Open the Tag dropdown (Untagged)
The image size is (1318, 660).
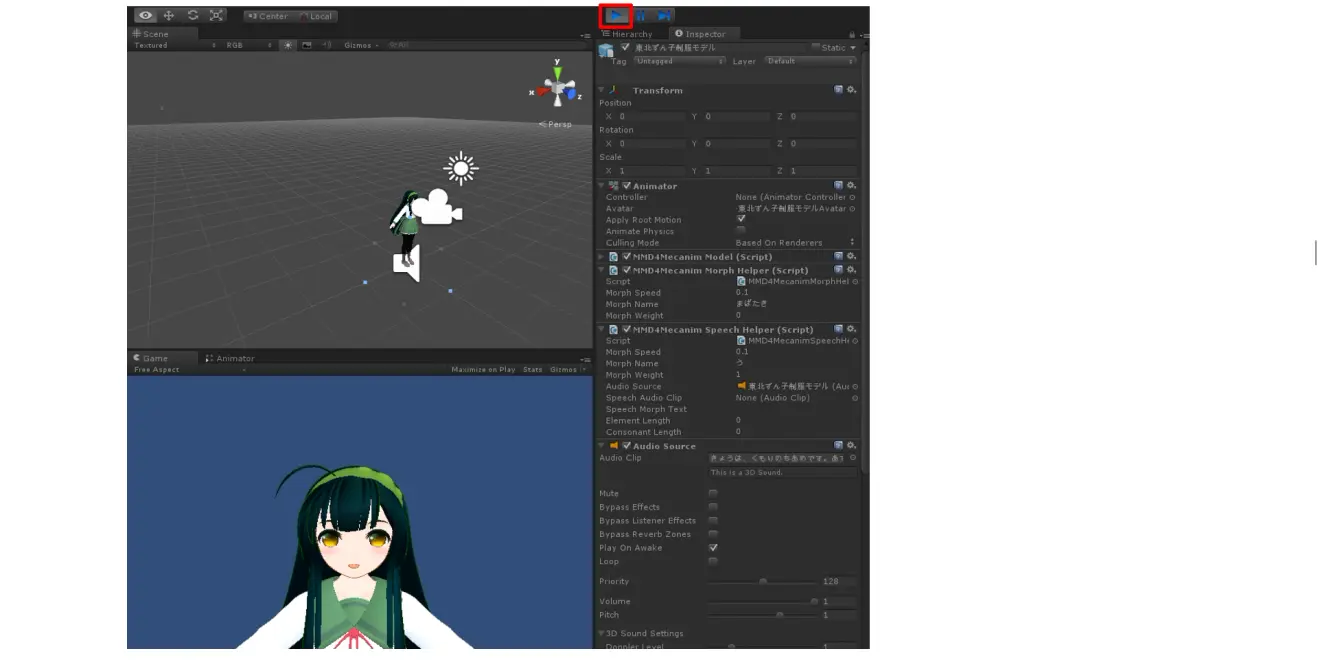point(679,61)
